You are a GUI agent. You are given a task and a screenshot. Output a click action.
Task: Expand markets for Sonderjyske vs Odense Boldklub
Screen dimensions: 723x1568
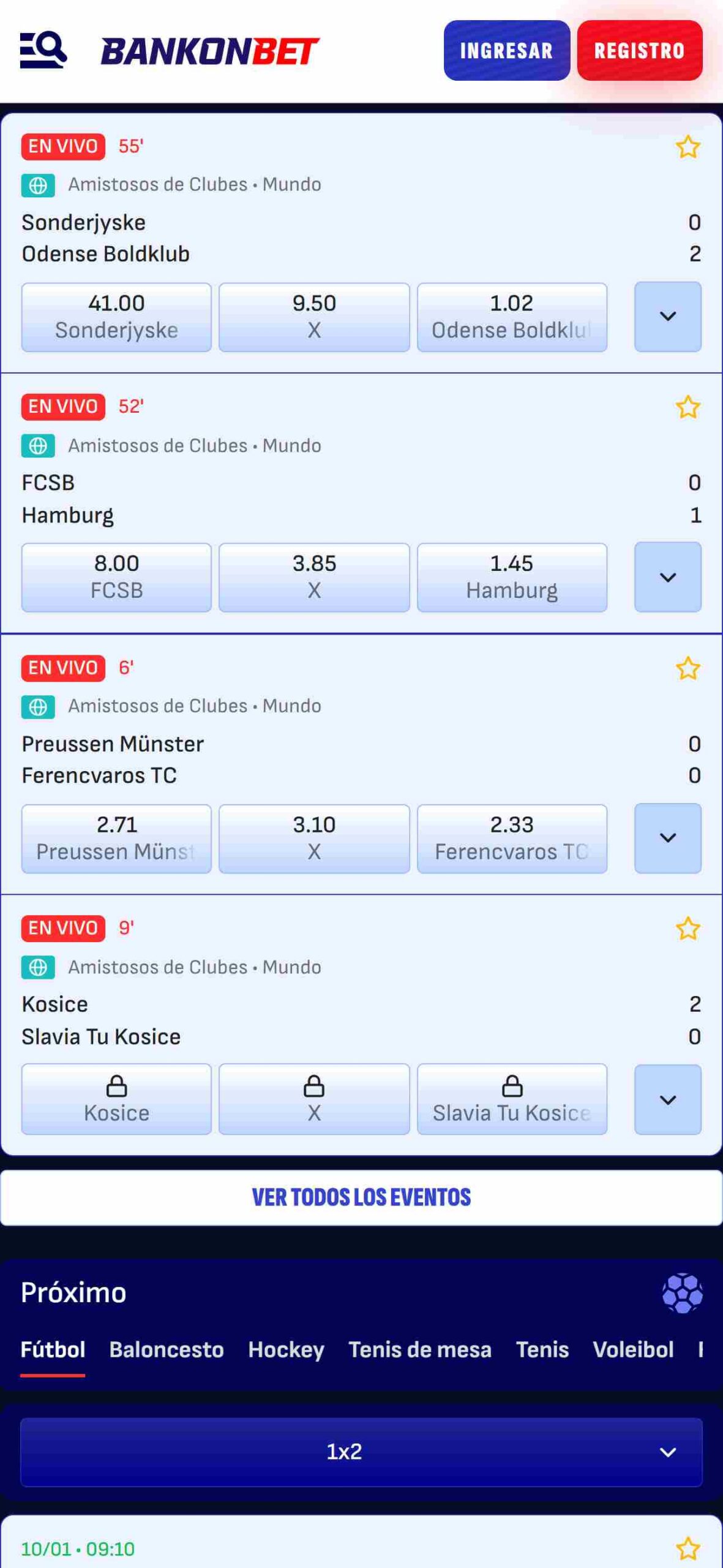tap(668, 317)
